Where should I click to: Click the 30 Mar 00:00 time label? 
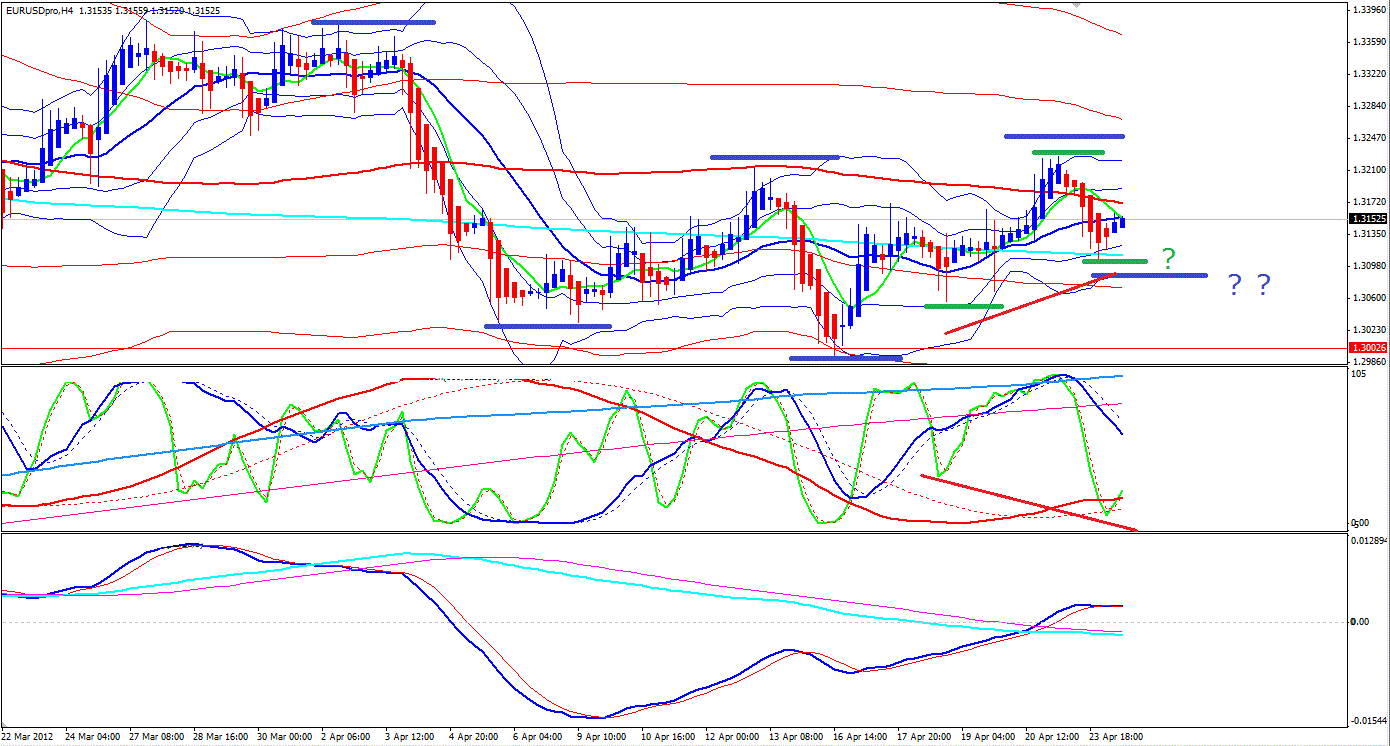pyautogui.click(x=285, y=736)
